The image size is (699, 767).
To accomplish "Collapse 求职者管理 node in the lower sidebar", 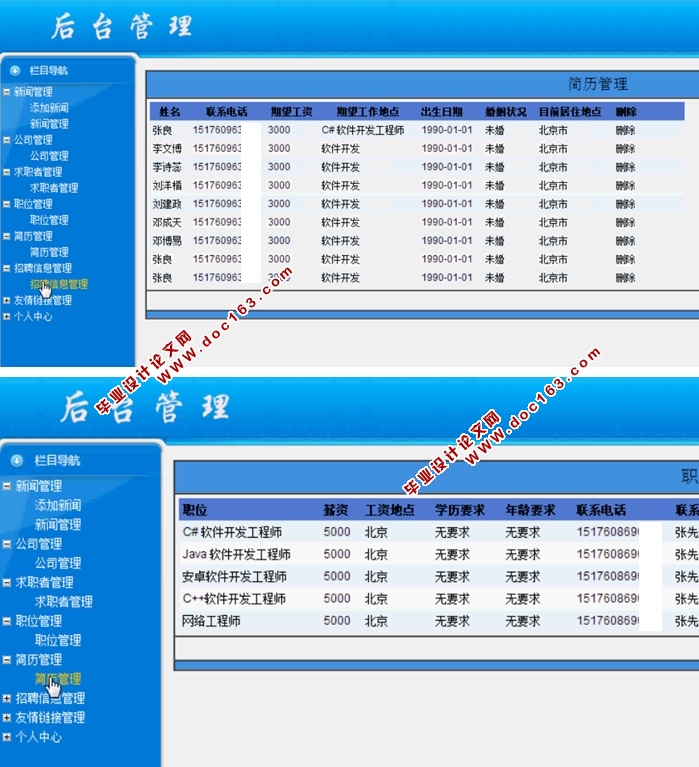I will tap(7, 582).
